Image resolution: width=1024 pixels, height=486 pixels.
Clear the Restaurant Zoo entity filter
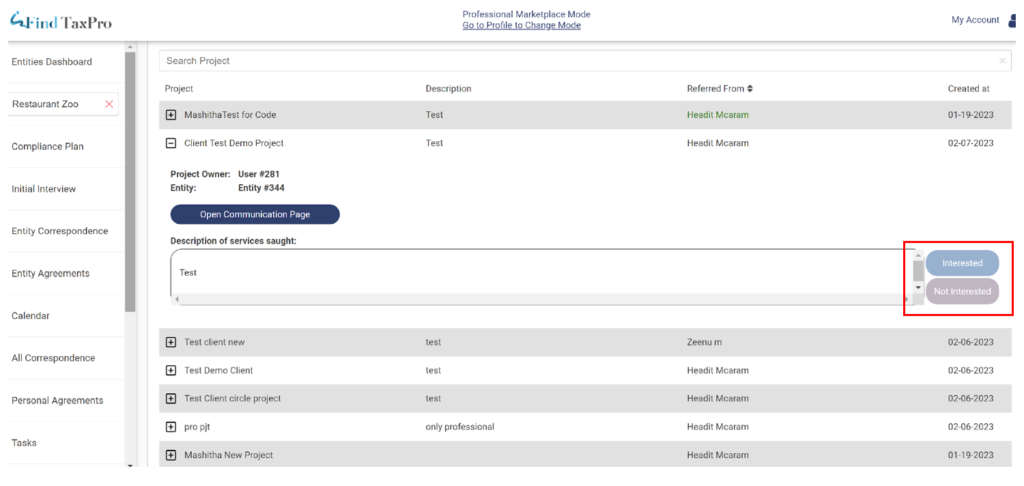(x=109, y=104)
